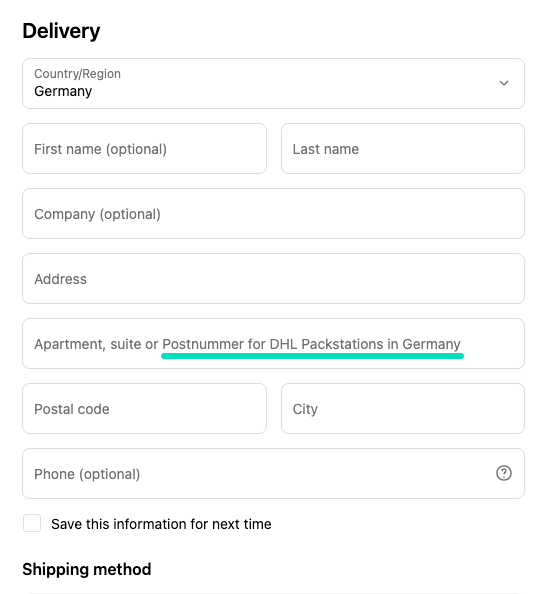Screen dimensions: 549x594
Task: Click the Shipping method heading
Action: pyautogui.click(x=87, y=569)
